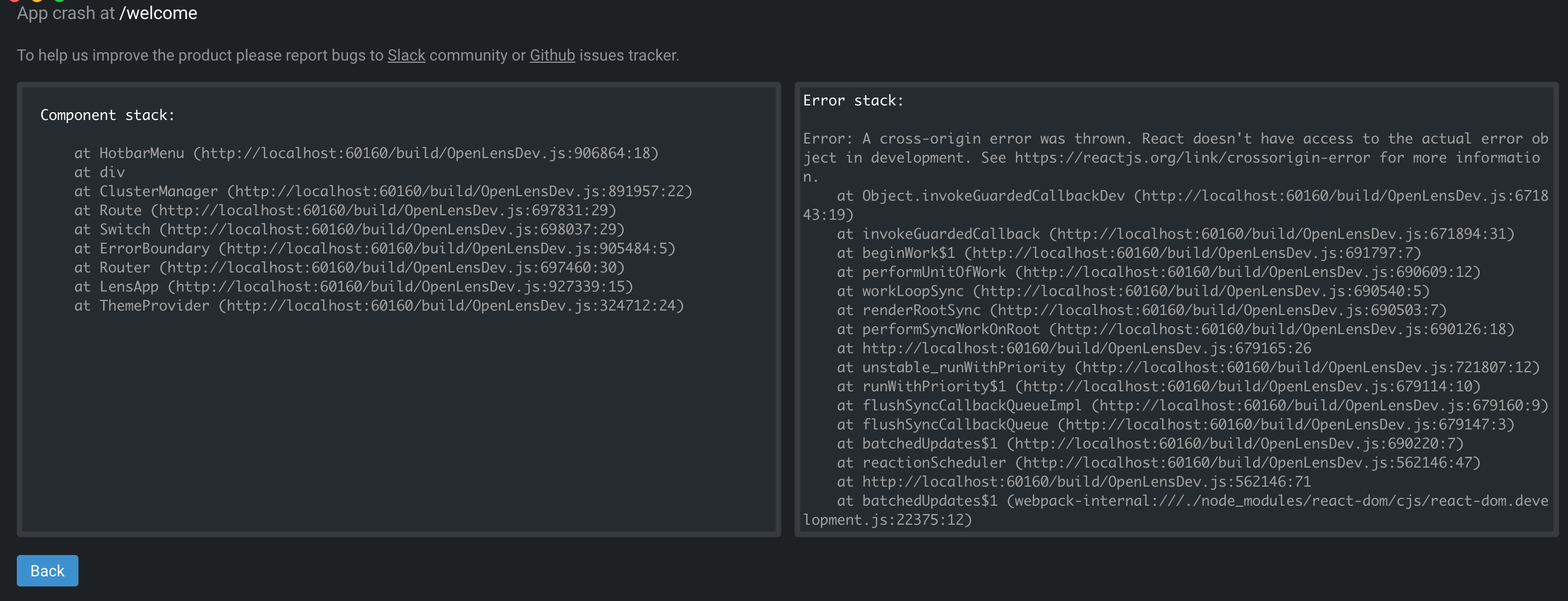Click the 'OpenLensDev.js:562146:71' line
The height and width of the screenshot is (601, 1568).
click(1074, 482)
